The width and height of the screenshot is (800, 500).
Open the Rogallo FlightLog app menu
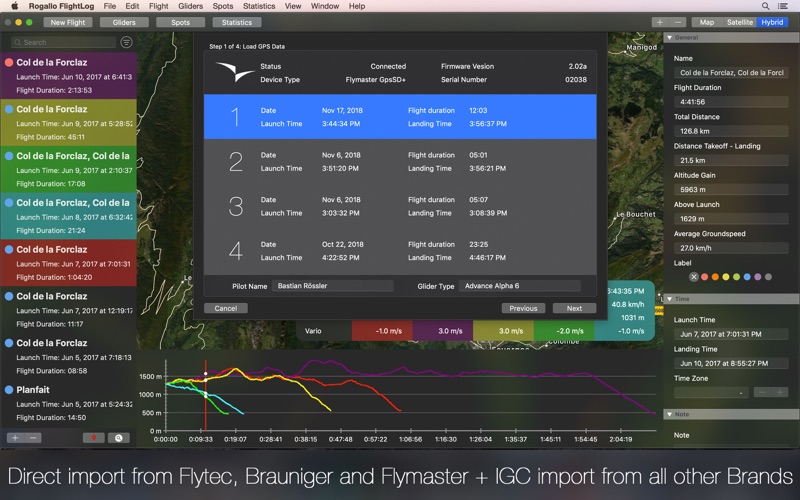(x=61, y=6)
